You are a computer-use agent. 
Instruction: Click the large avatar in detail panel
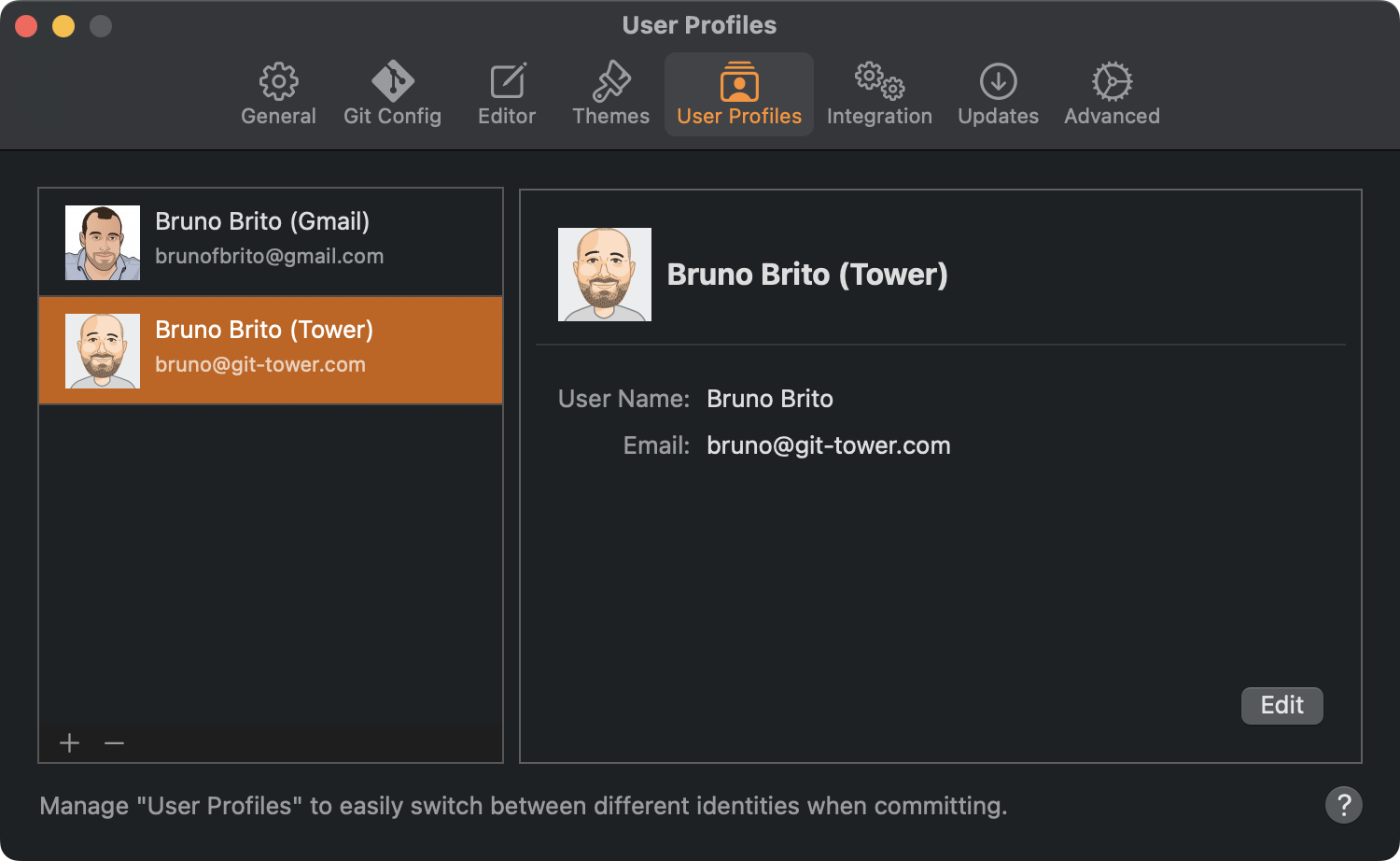point(605,275)
